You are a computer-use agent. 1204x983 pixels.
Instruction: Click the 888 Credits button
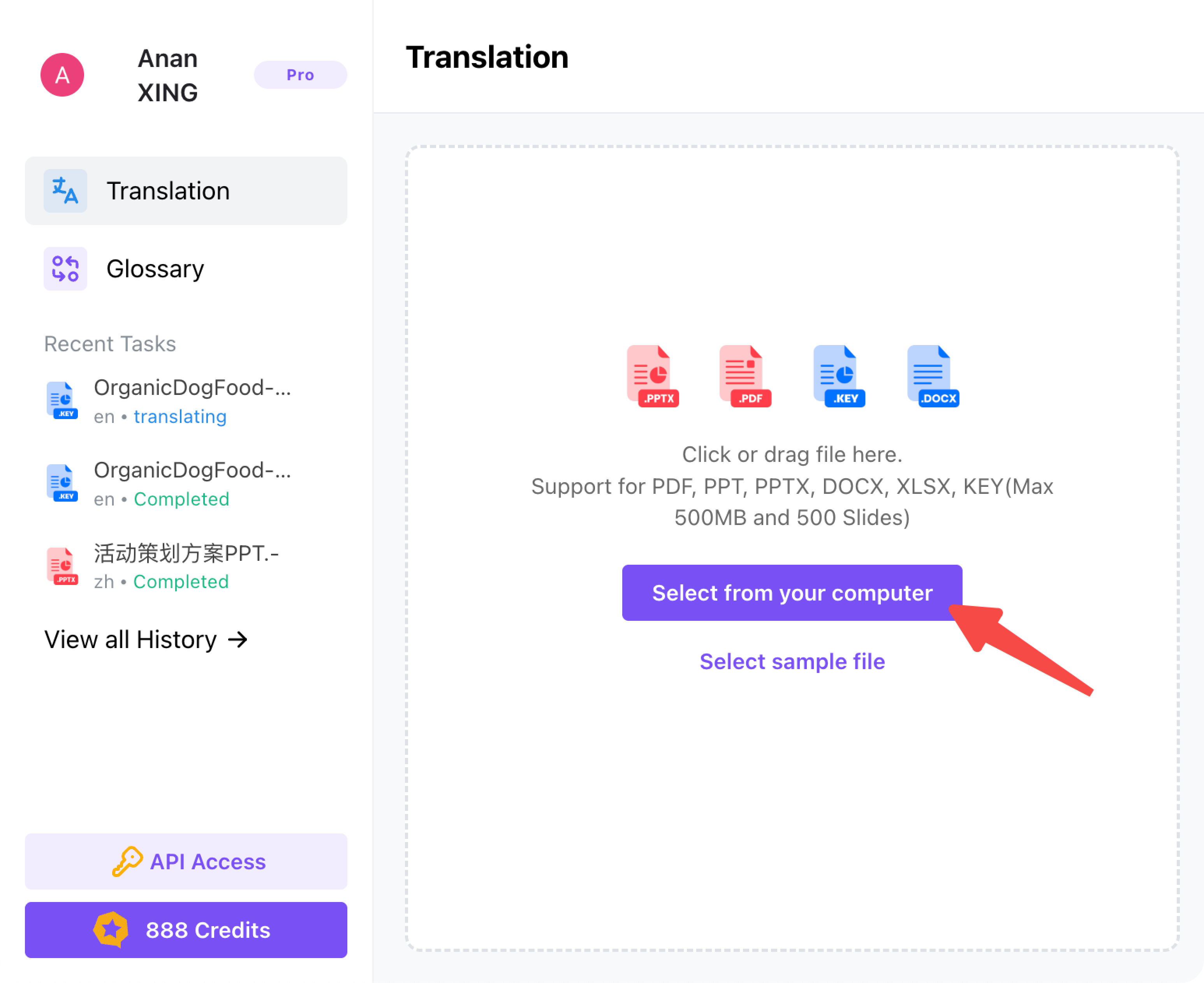point(186,930)
